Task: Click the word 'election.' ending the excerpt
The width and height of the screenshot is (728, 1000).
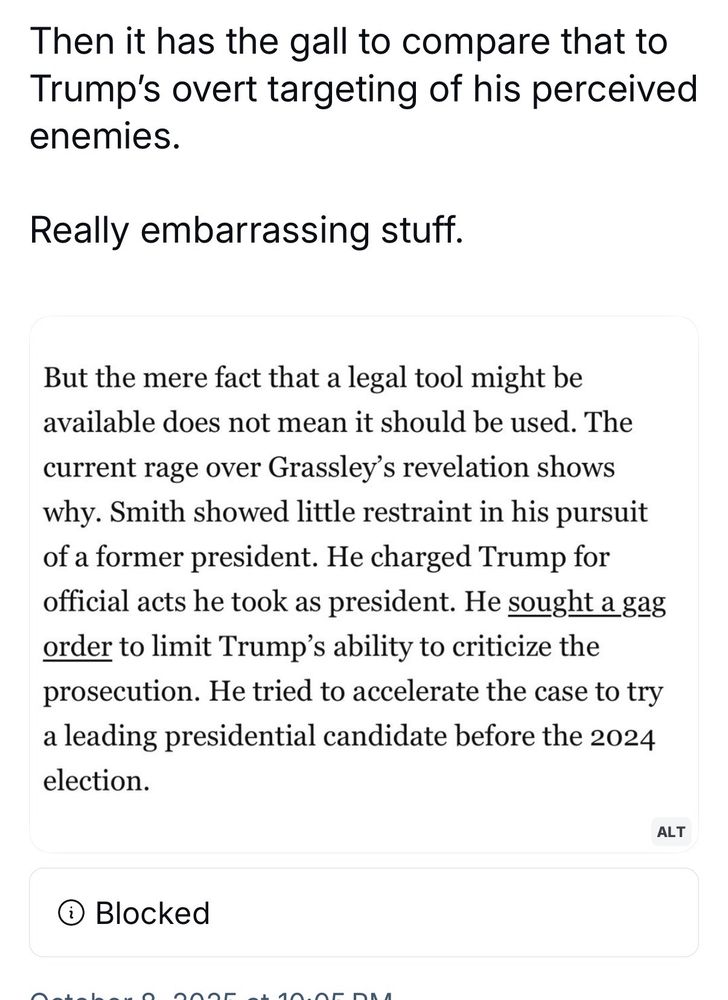Action: coord(96,781)
